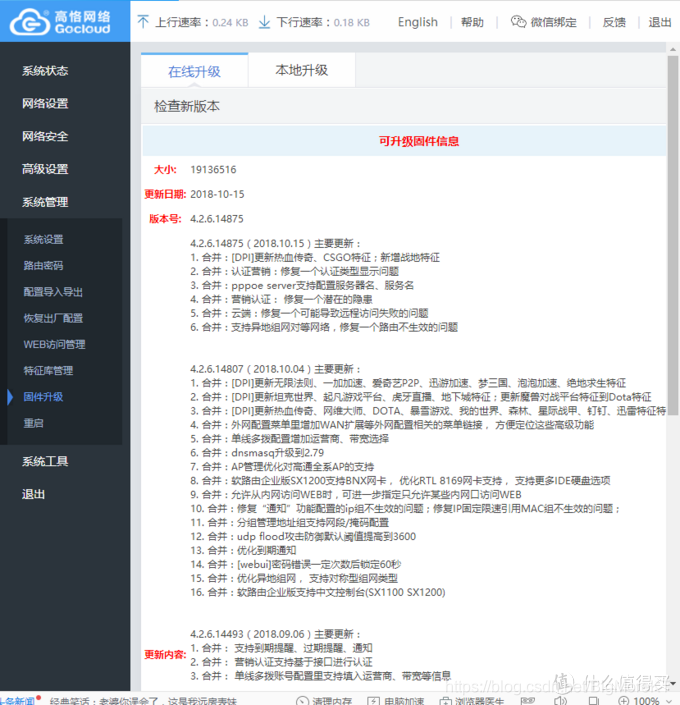Viewport: 680px width, 705px height.
Task: Click update date value 2018-10-15
Action: (217, 194)
